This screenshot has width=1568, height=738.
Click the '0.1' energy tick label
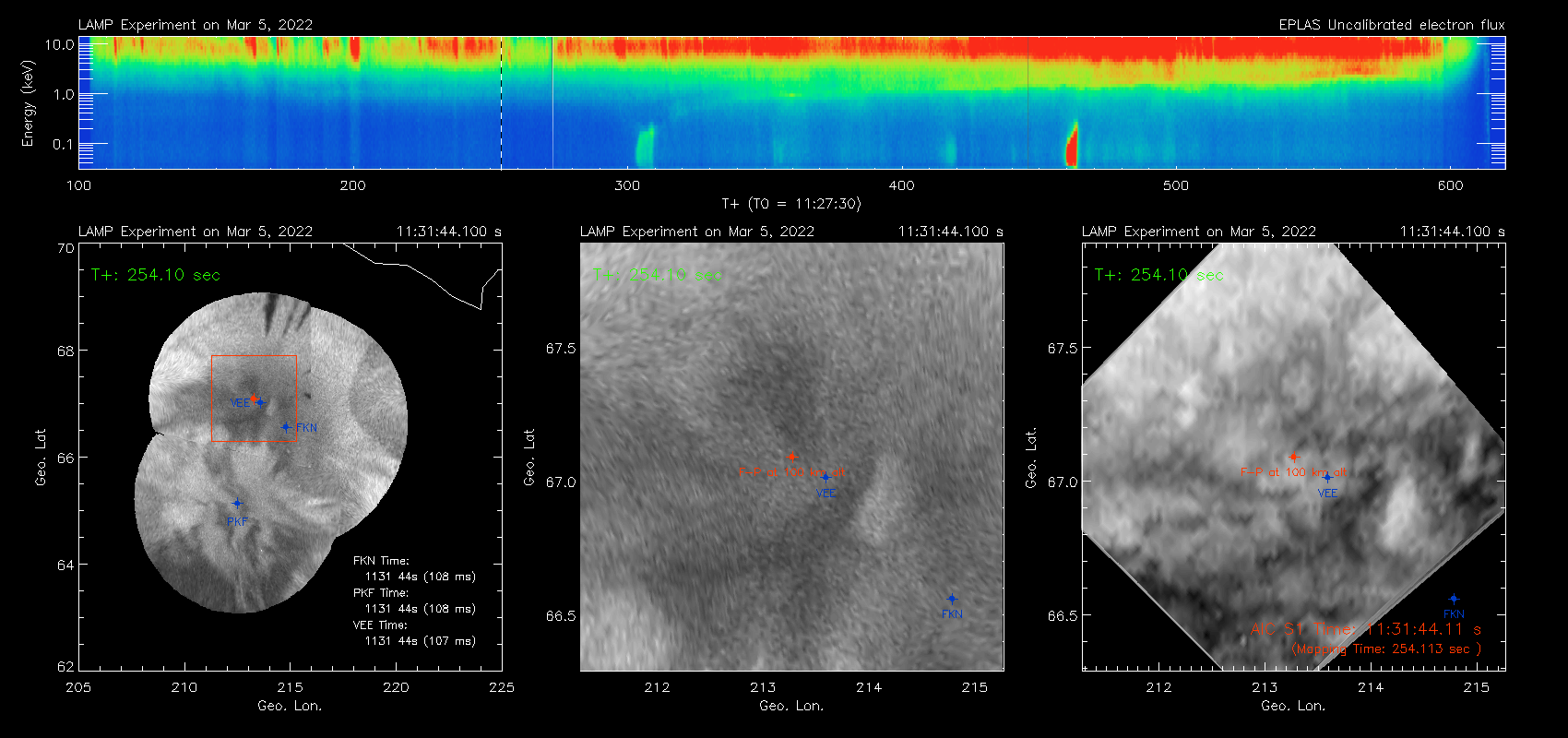coord(63,144)
